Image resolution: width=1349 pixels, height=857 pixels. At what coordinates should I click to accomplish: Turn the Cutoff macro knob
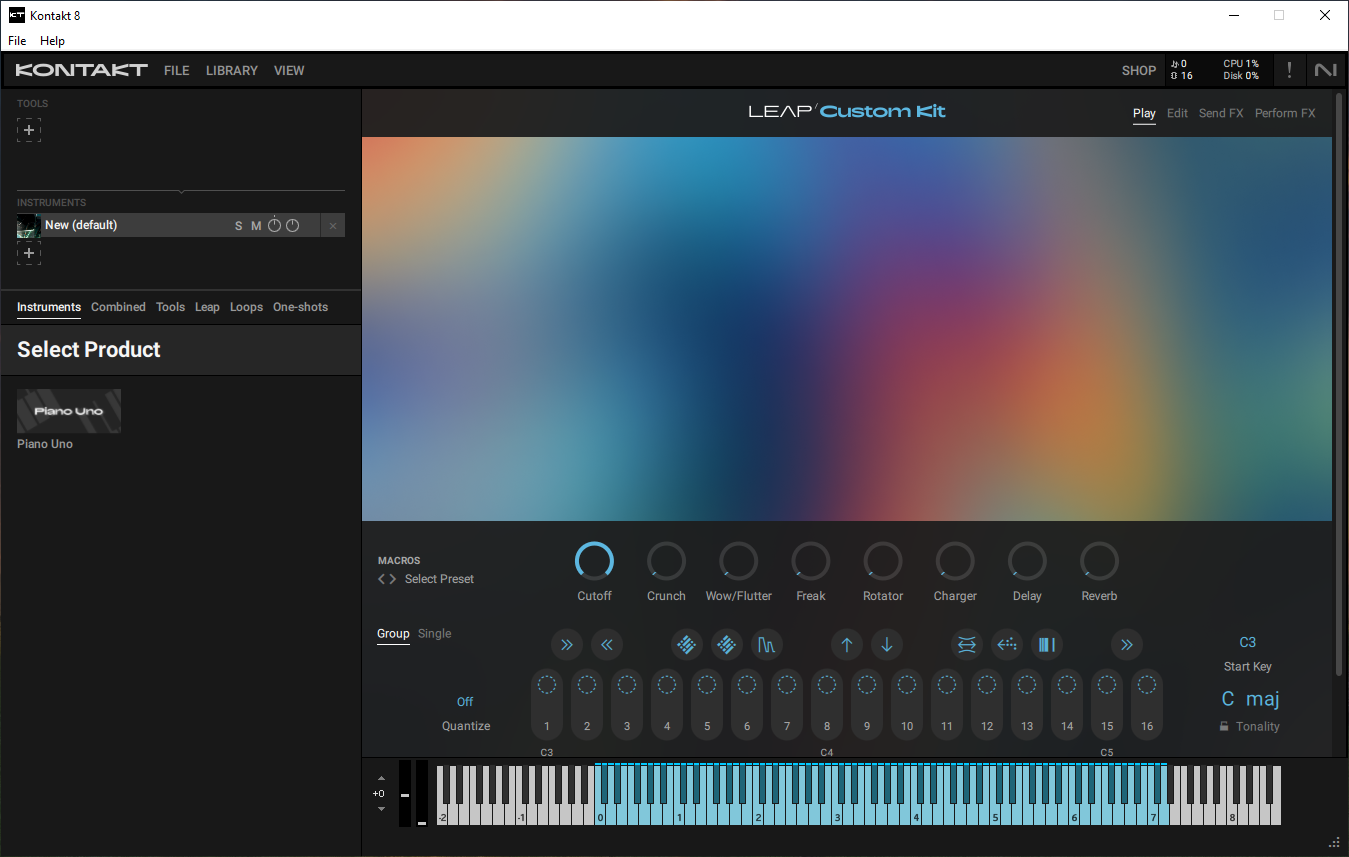click(x=594, y=562)
